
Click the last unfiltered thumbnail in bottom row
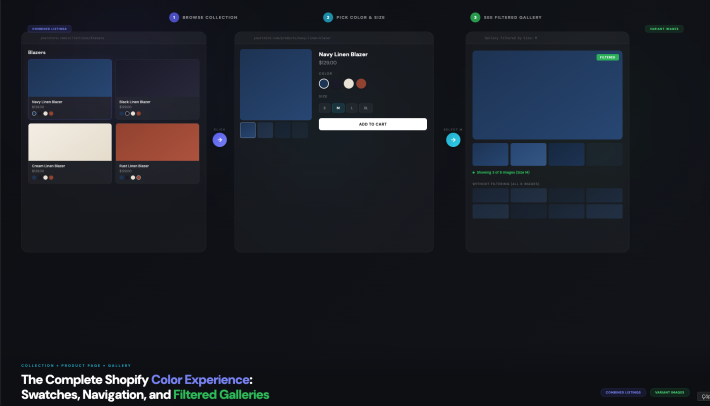coord(604,211)
